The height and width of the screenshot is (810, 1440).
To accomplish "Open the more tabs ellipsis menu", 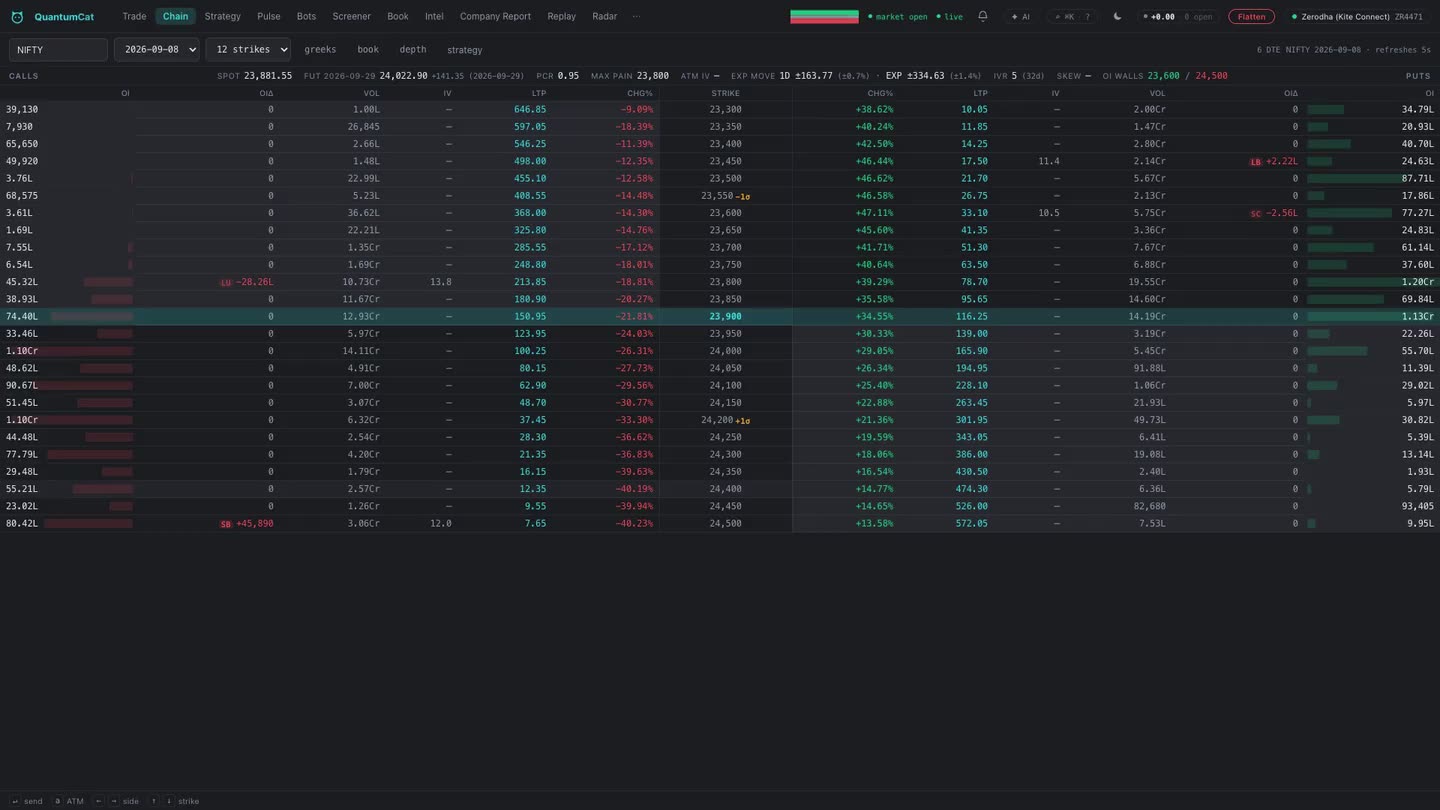I will [x=636, y=16].
